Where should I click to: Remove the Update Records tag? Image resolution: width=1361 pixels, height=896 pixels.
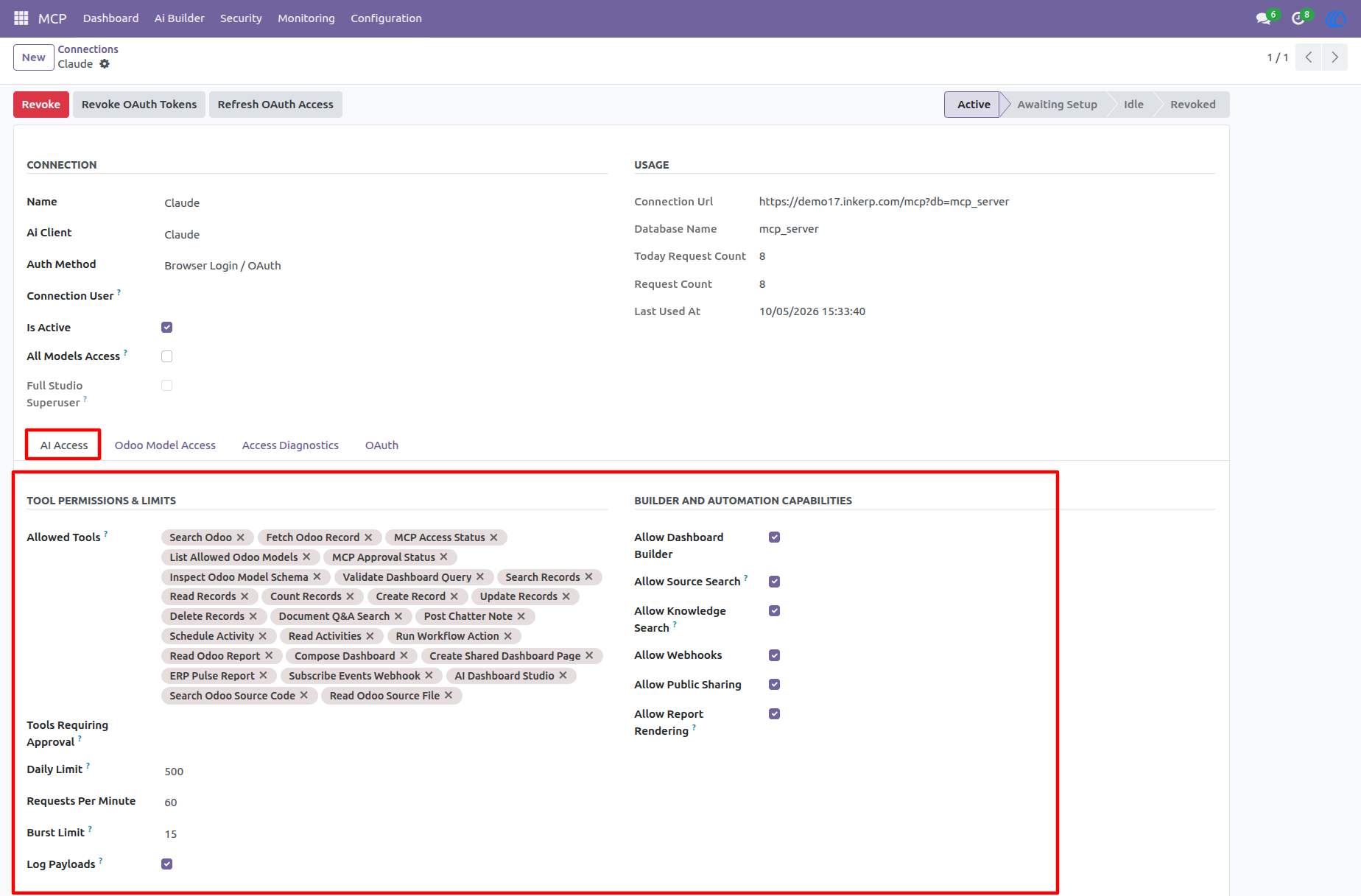click(566, 596)
